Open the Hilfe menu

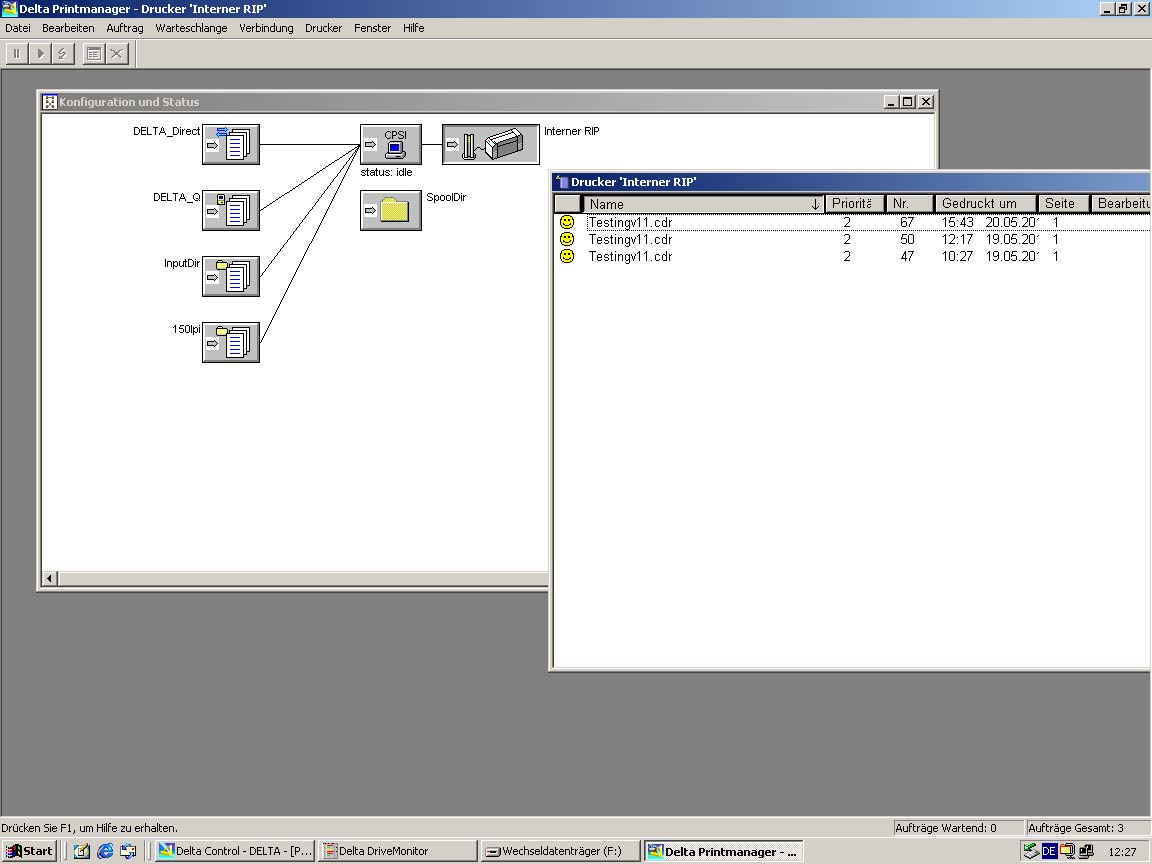pyautogui.click(x=414, y=28)
